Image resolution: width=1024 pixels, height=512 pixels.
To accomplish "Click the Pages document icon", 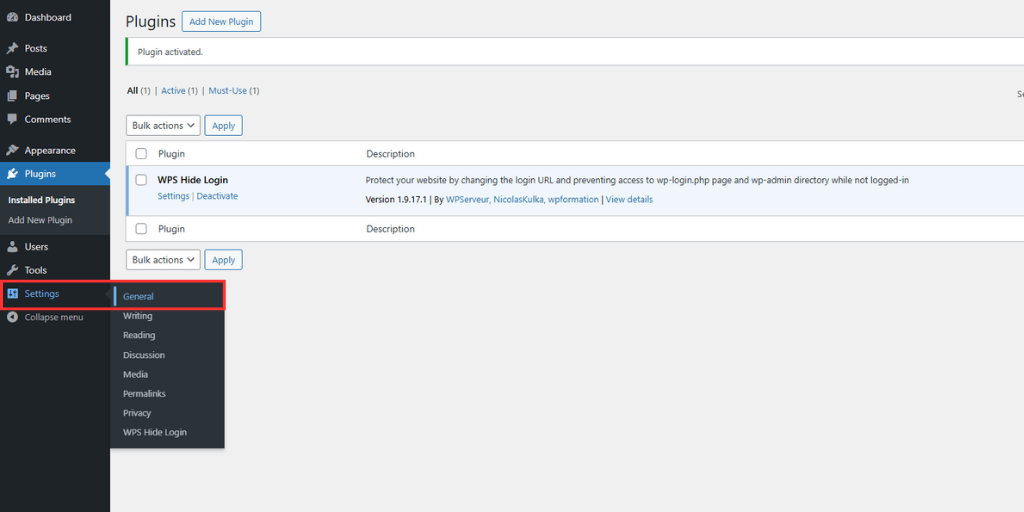I will [12, 96].
